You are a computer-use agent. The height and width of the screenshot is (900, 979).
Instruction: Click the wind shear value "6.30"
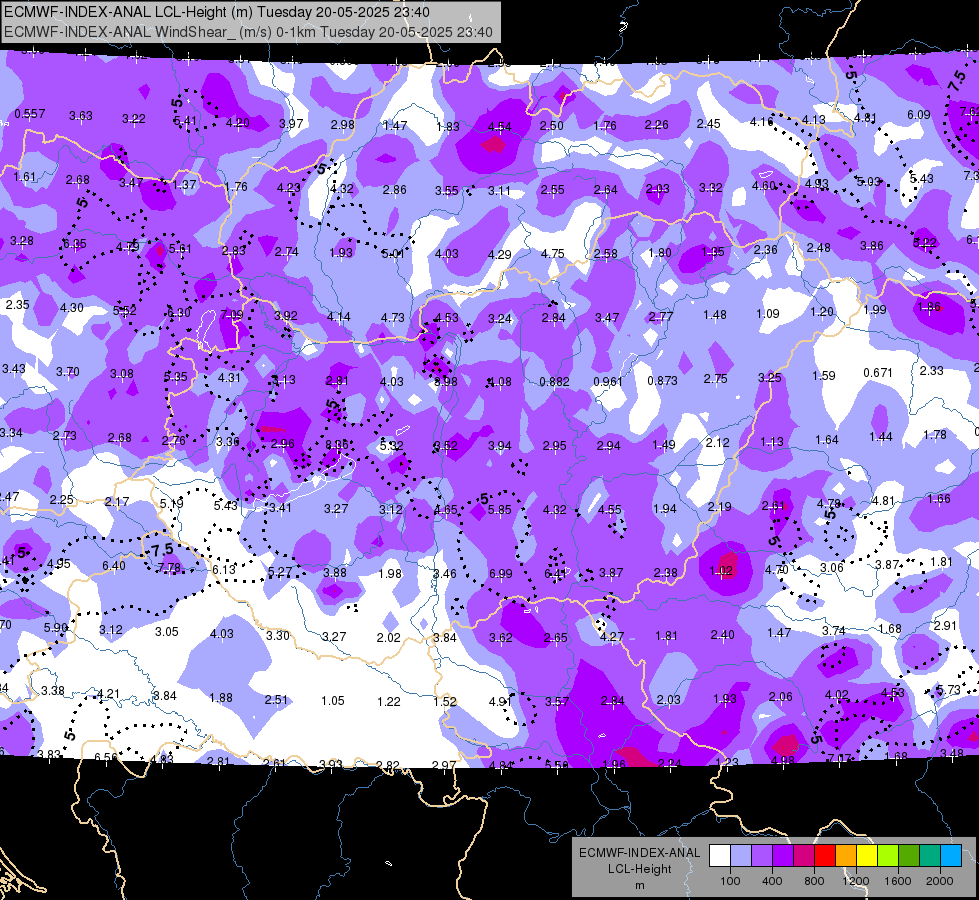point(179,313)
